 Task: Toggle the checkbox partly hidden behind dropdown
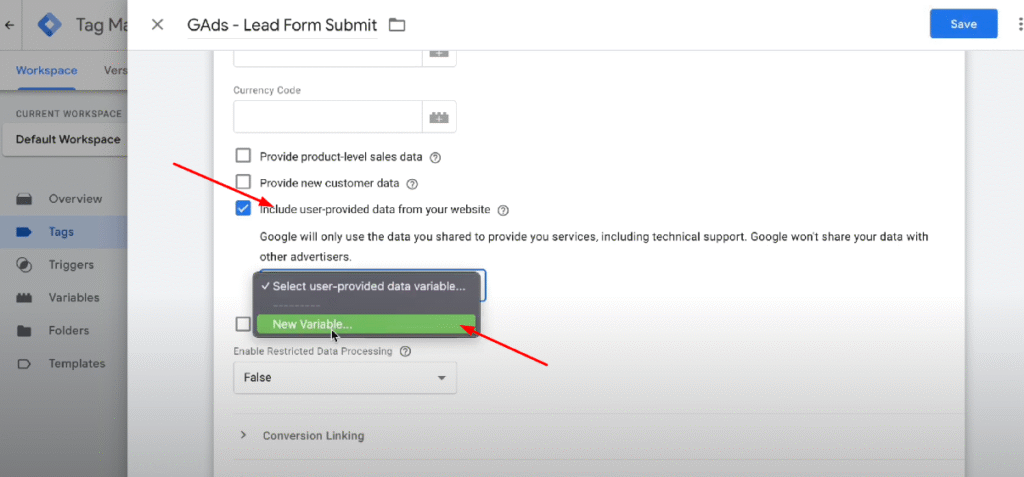(x=243, y=323)
